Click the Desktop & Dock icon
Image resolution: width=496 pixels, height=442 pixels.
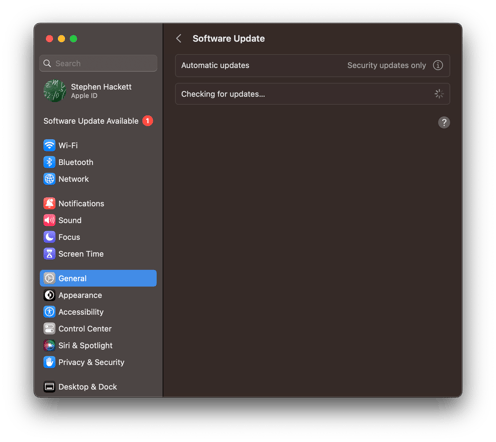pos(49,387)
